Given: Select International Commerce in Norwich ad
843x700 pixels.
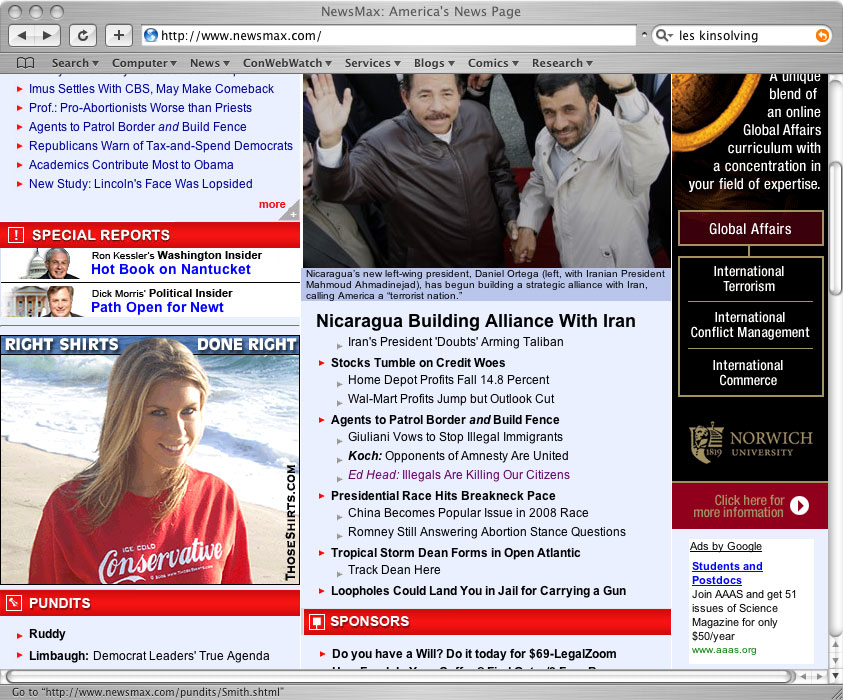Looking at the screenshot, I should coord(748,373).
